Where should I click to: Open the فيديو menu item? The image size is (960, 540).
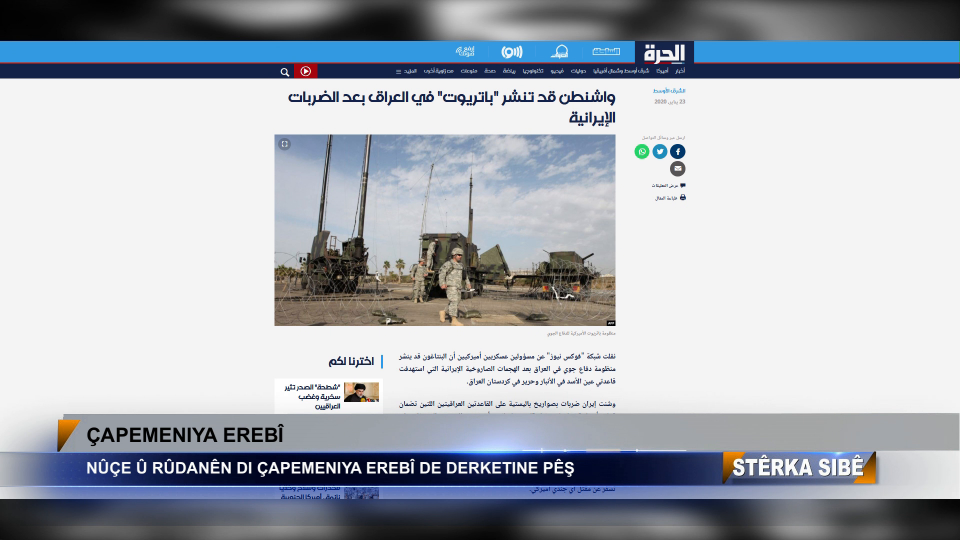pos(557,71)
